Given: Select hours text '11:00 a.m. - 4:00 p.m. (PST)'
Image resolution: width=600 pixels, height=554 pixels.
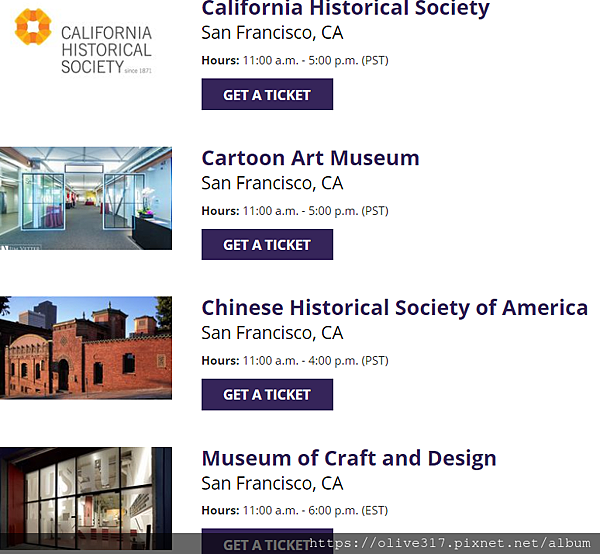Looking at the screenshot, I should [316, 361].
